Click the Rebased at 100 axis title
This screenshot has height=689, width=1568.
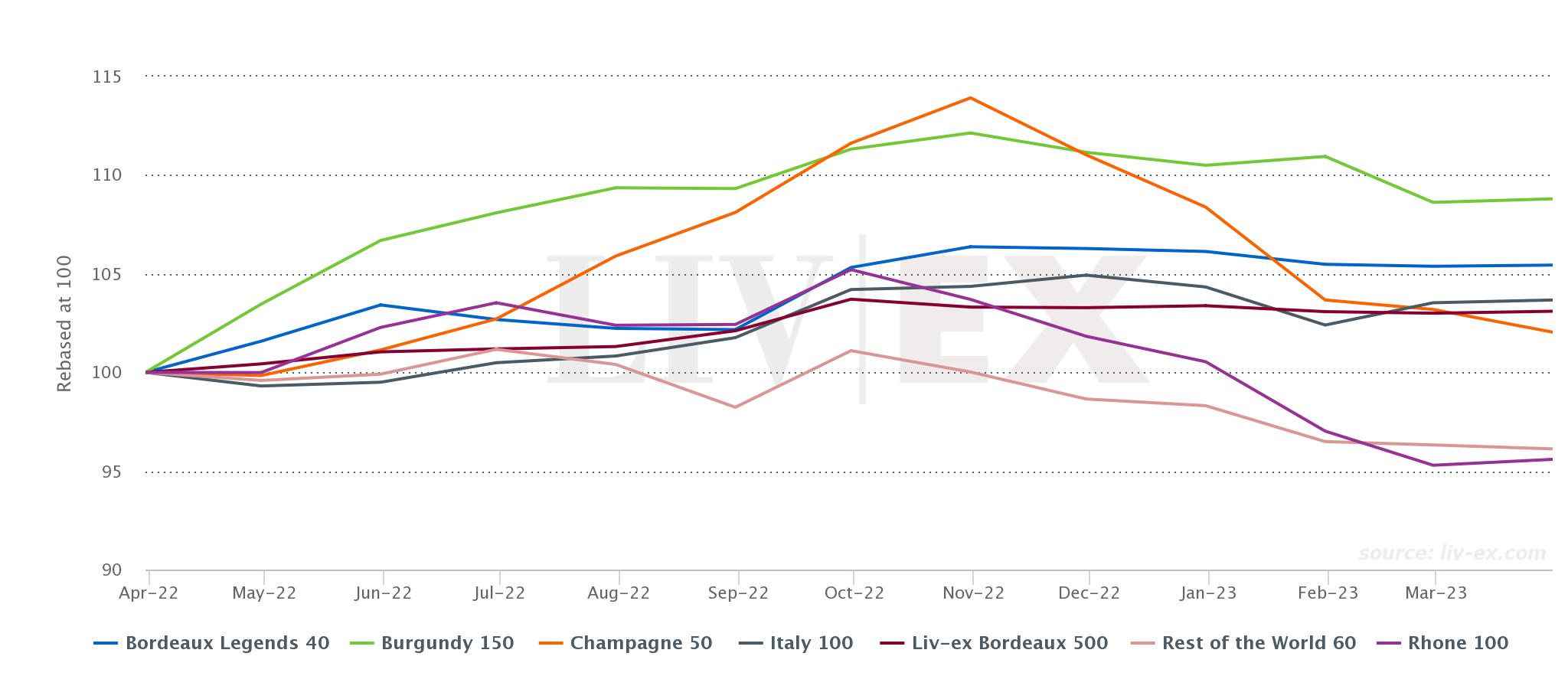(64, 324)
